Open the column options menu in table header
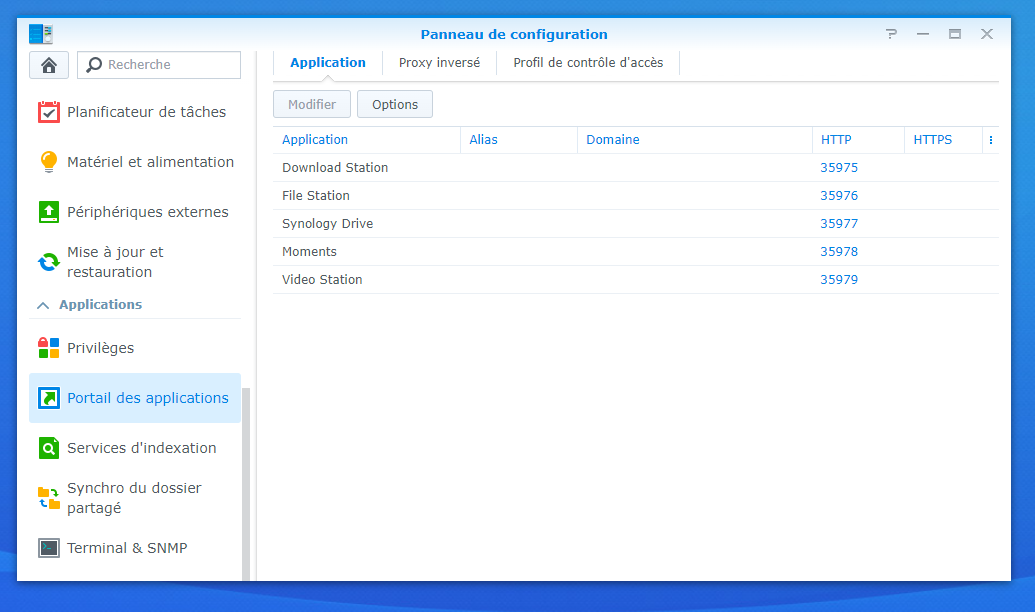This screenshot has width=1035, height=612. 990,140
